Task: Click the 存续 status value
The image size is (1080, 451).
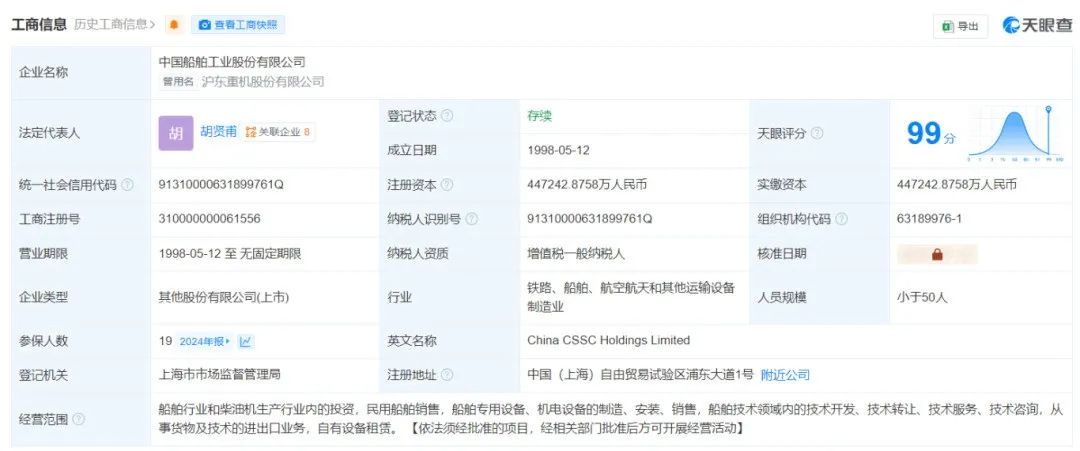Action: click(539, 116)
